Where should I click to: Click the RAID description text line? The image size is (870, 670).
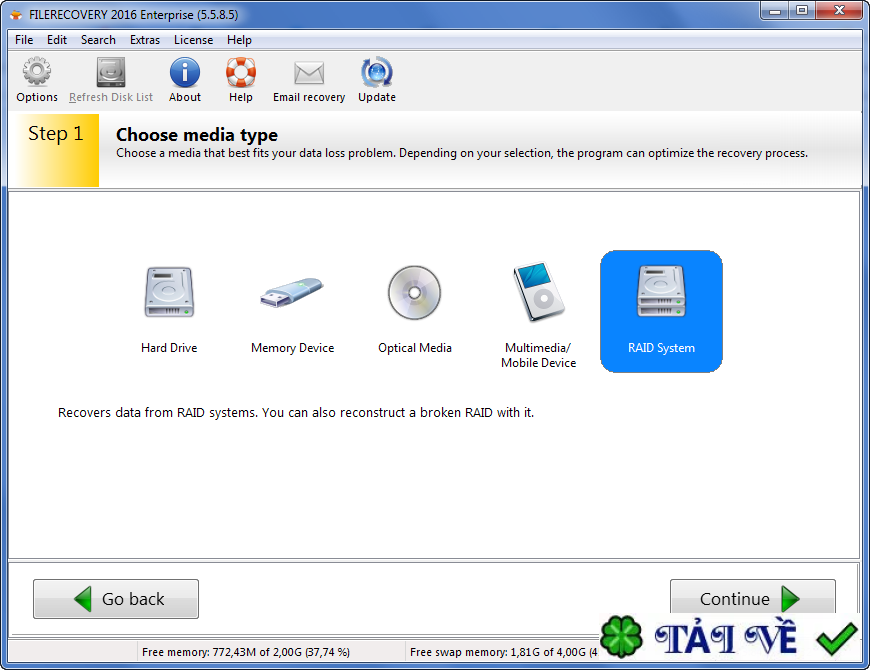296,413
